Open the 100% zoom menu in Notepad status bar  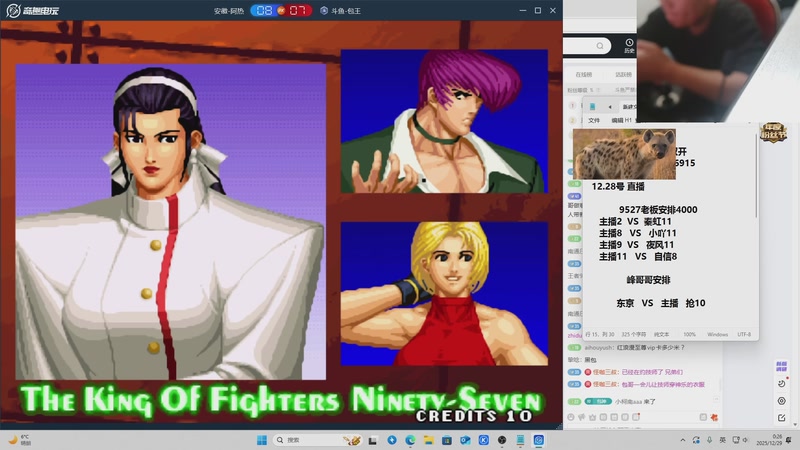(x=689, y=334)
